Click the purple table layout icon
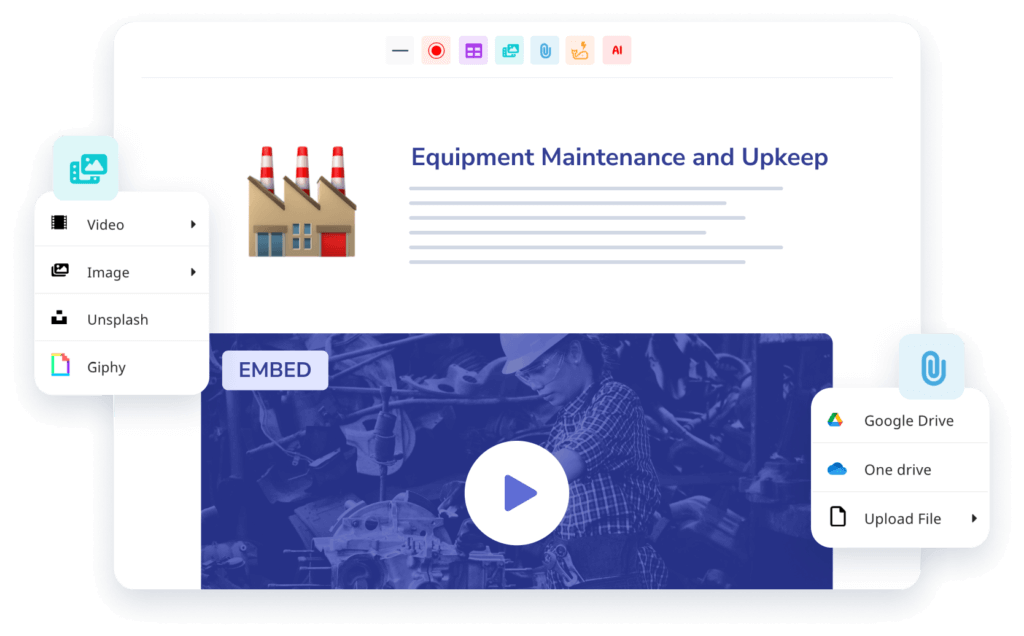 tap(473, 50)
